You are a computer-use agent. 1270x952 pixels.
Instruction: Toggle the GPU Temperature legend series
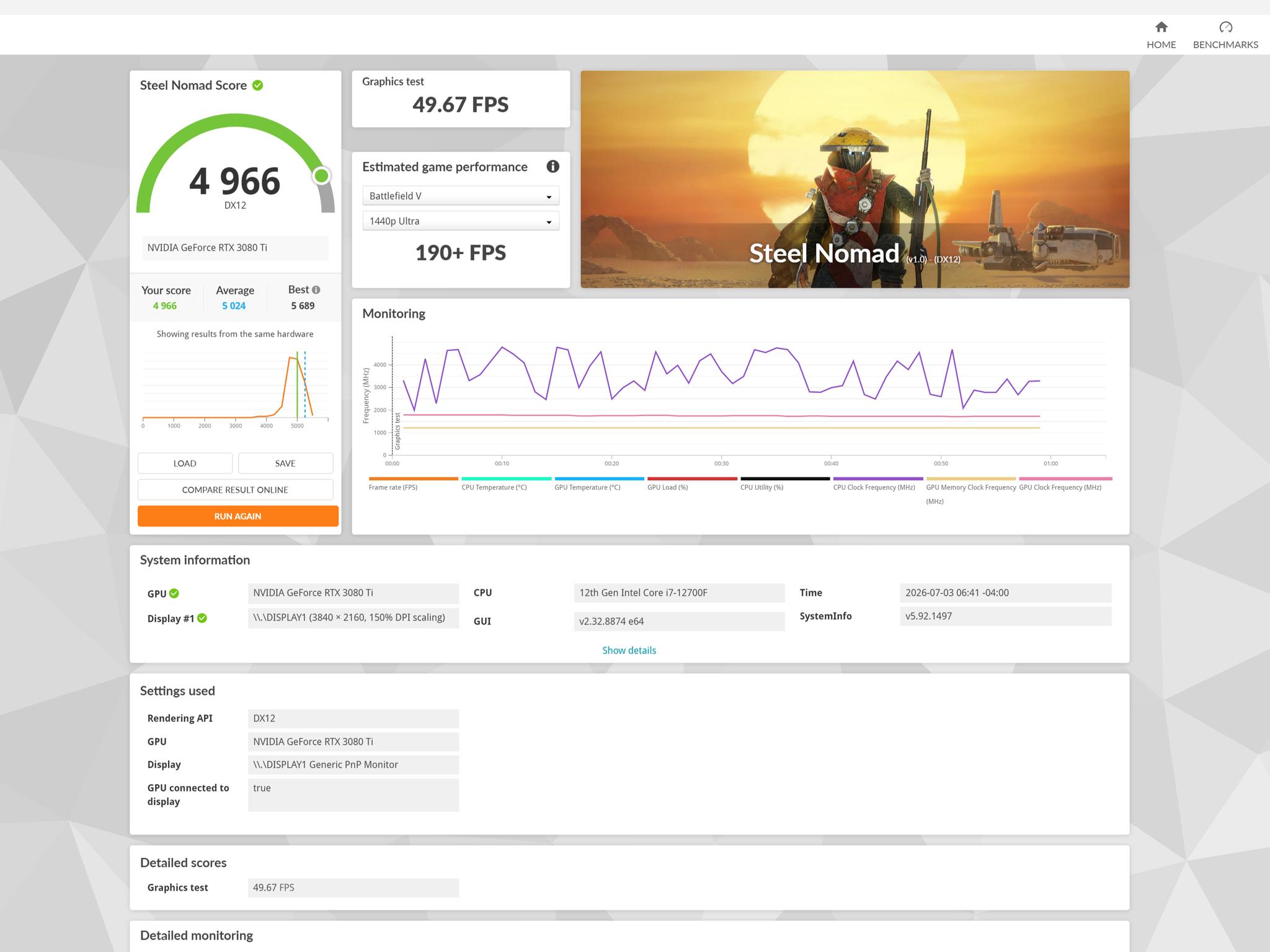(x=587, y=488)
